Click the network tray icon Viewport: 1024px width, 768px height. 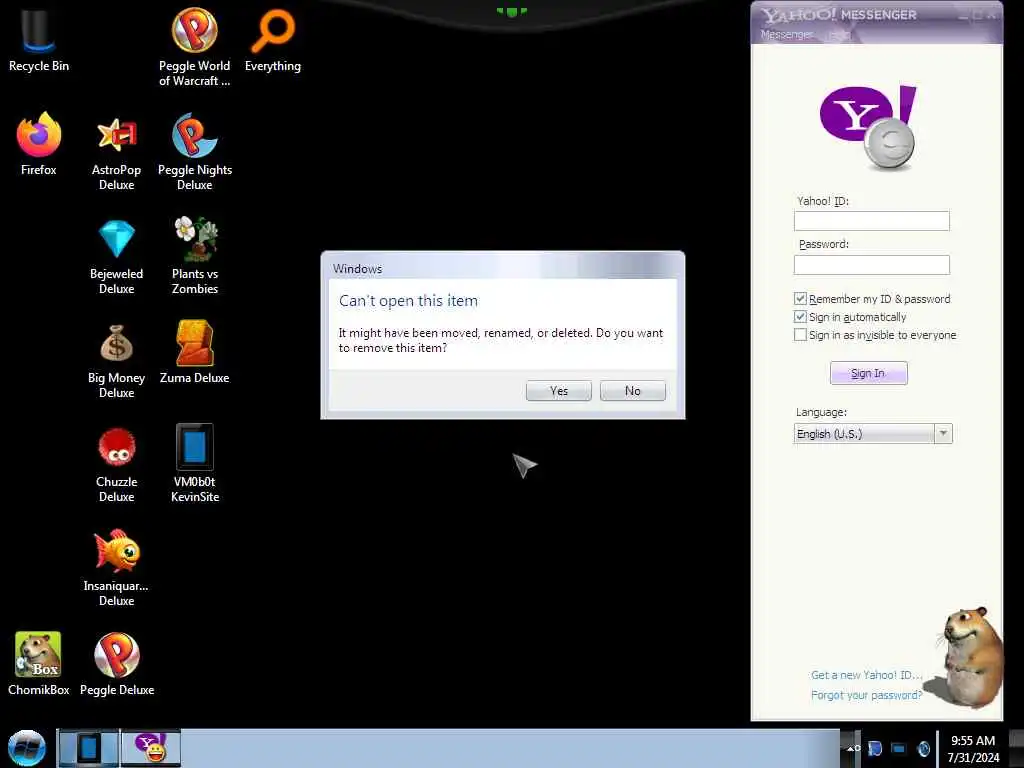[x=899, y=748]
